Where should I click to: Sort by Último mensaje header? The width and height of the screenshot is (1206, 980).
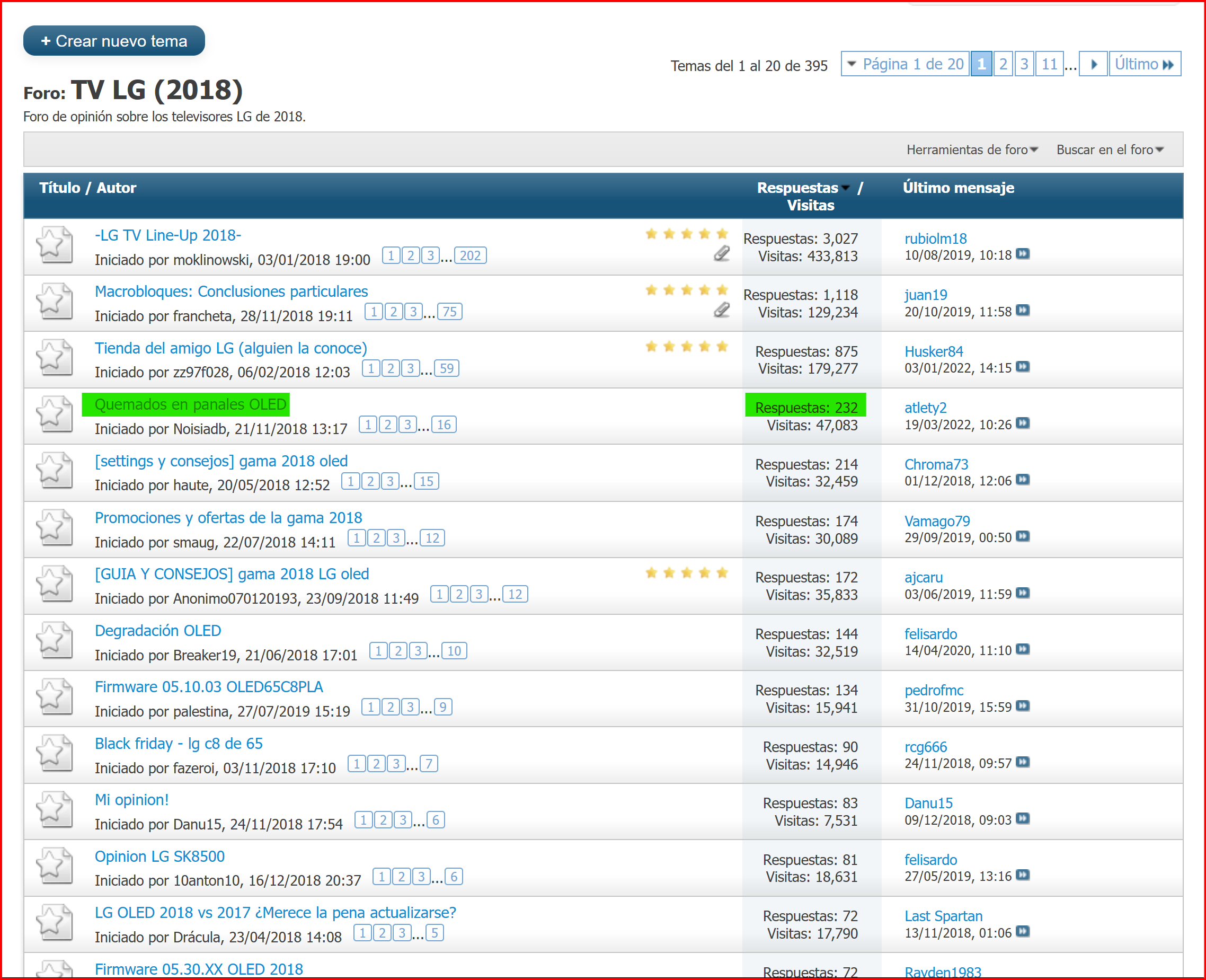(958, 188)
